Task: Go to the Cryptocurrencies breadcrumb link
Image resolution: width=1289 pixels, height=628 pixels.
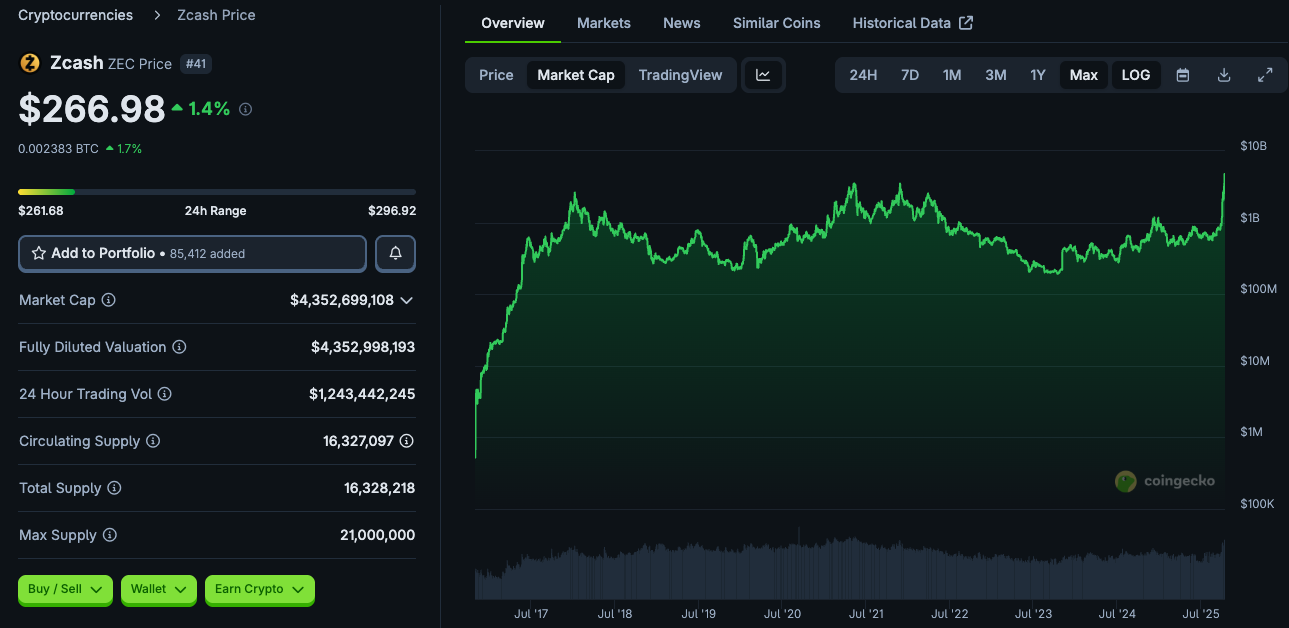Action: [x=75, y=15]
